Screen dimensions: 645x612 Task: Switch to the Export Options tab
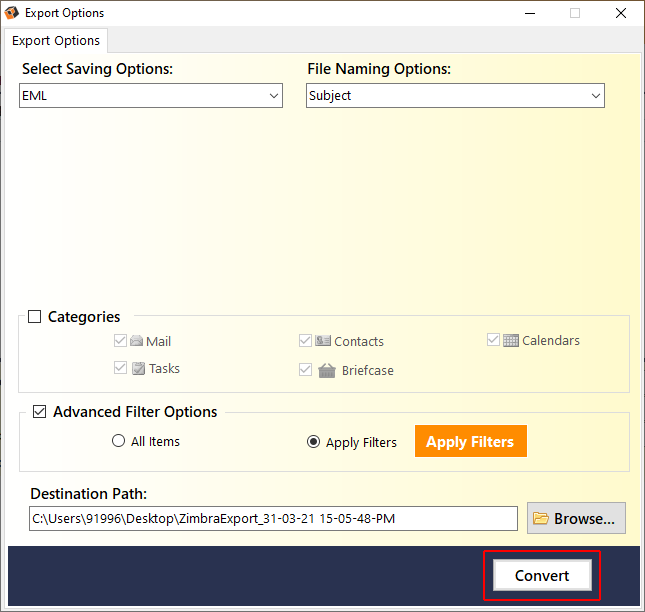click(x=56, y=41)
